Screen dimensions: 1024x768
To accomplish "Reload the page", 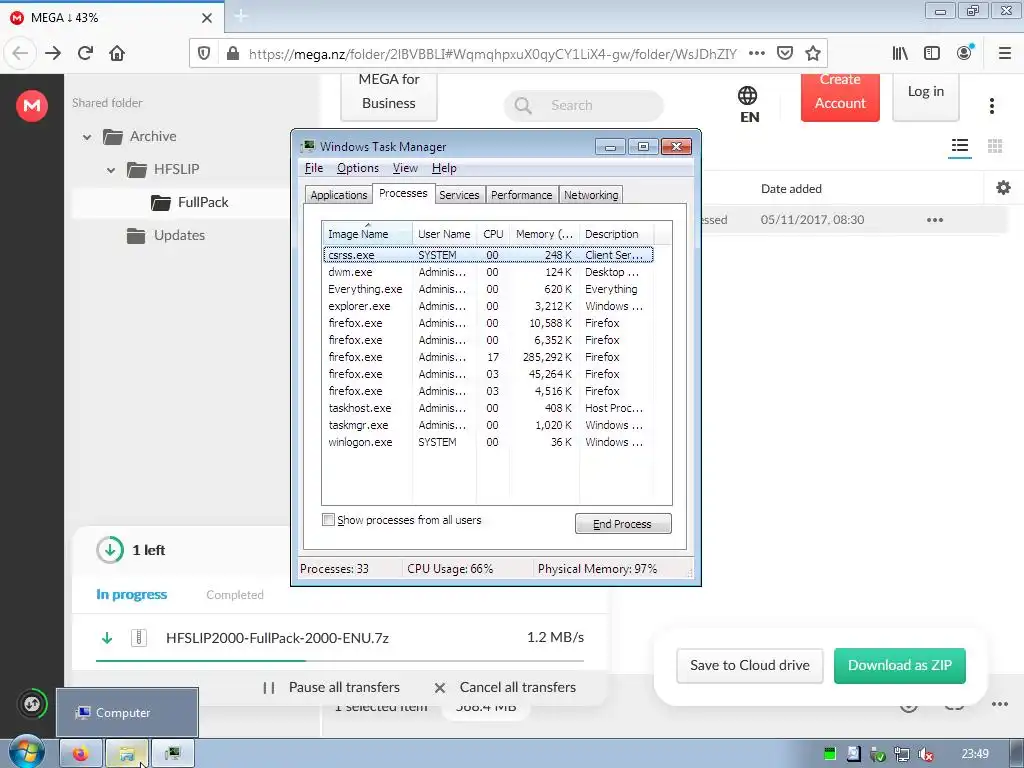I will (x=85, y=53).
